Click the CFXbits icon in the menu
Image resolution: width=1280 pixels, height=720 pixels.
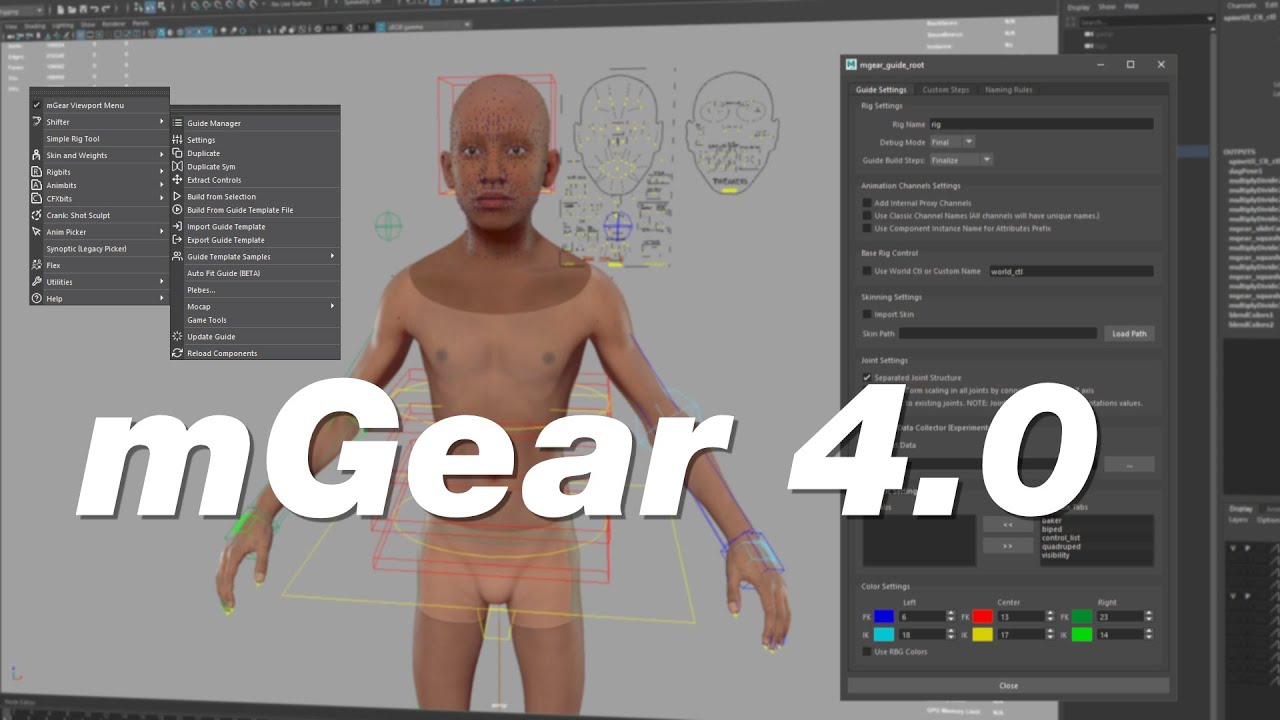coord(37,198)
